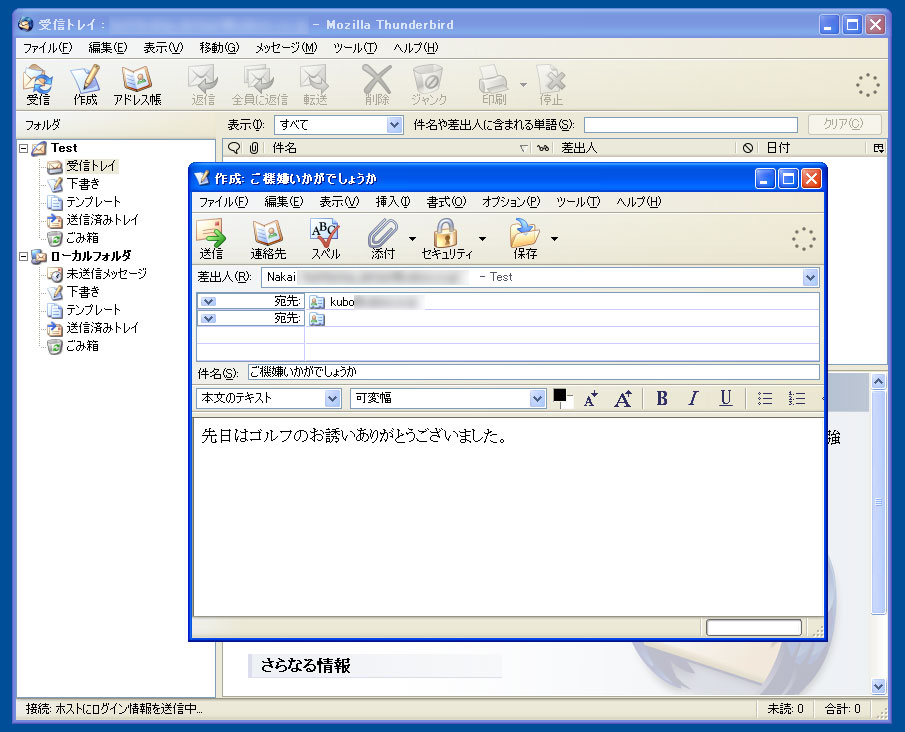Click the smaller font size A icon
Viewport: 905px width, 732px height.
click(590, 398)
